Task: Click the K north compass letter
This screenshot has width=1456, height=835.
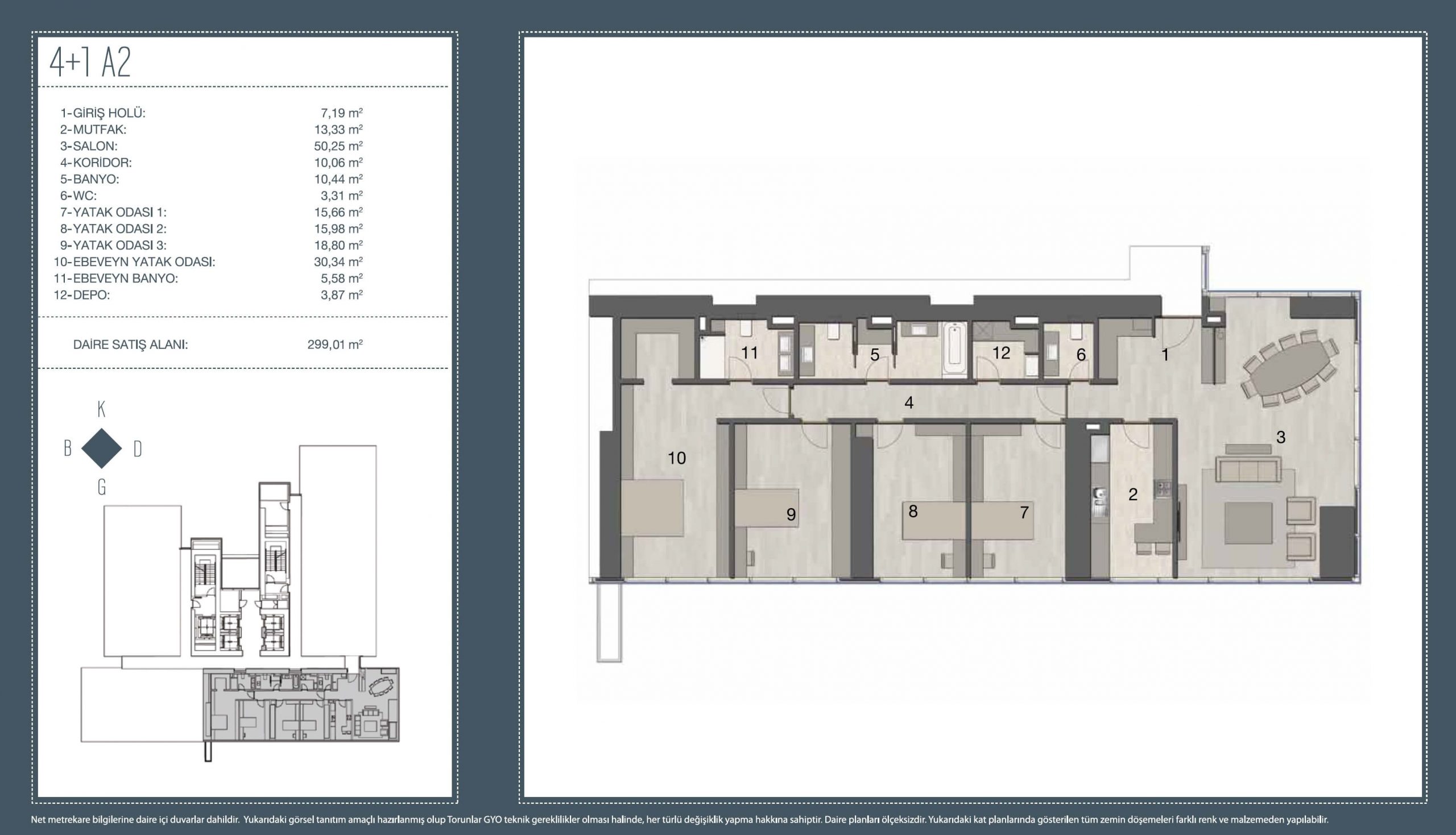Action: coord(102,409)
